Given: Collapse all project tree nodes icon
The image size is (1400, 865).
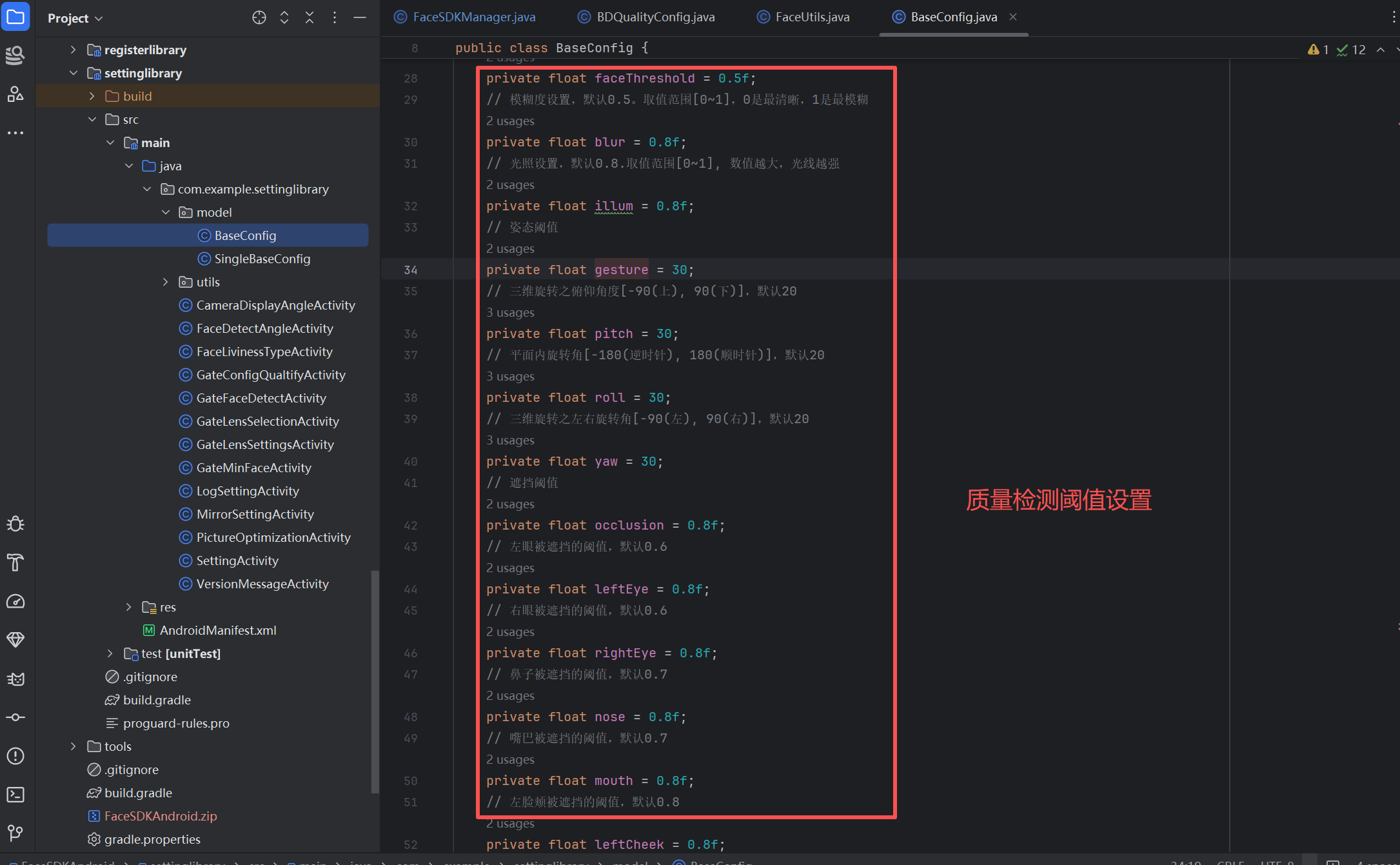Looking at the screenshot, I should pos(310,18).
